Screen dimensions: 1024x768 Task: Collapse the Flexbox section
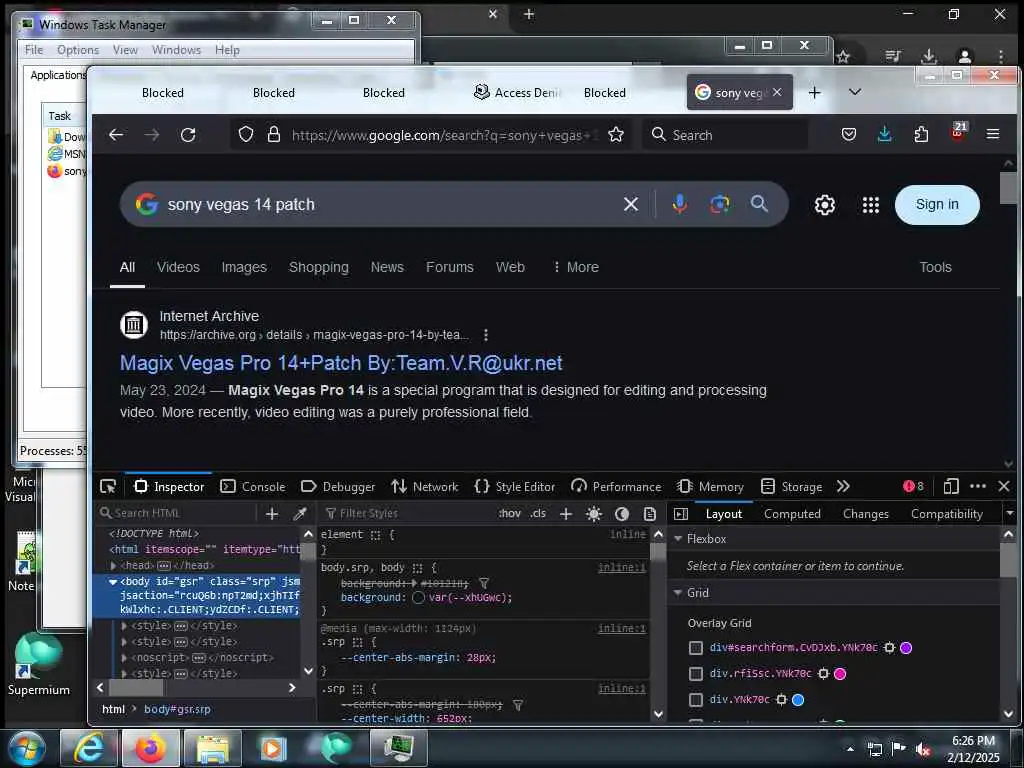pos(678,539)
